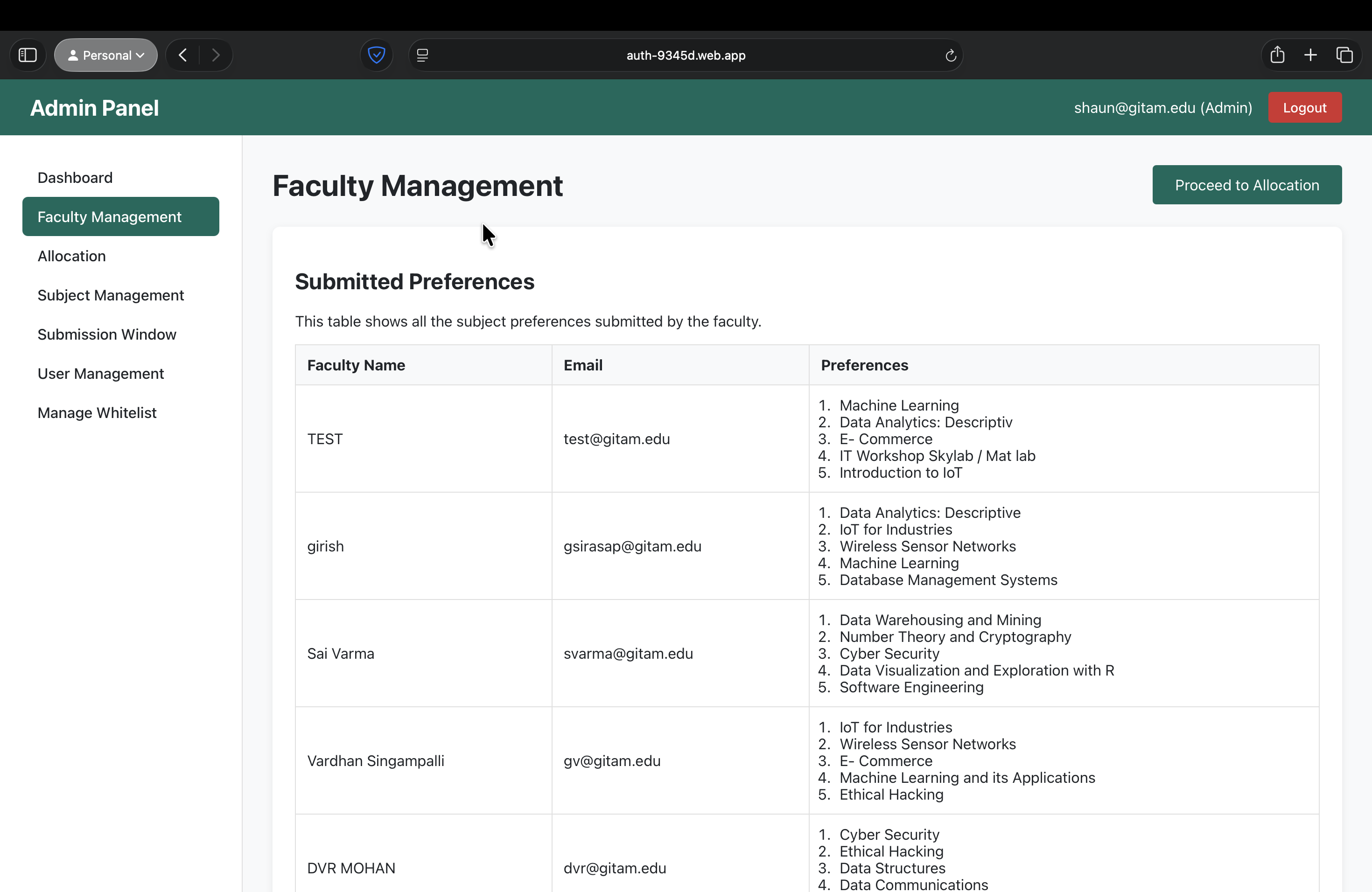Log out using the red Logout button
Viewport: 1372px width, 892px height.
[x=1304, y=108]
